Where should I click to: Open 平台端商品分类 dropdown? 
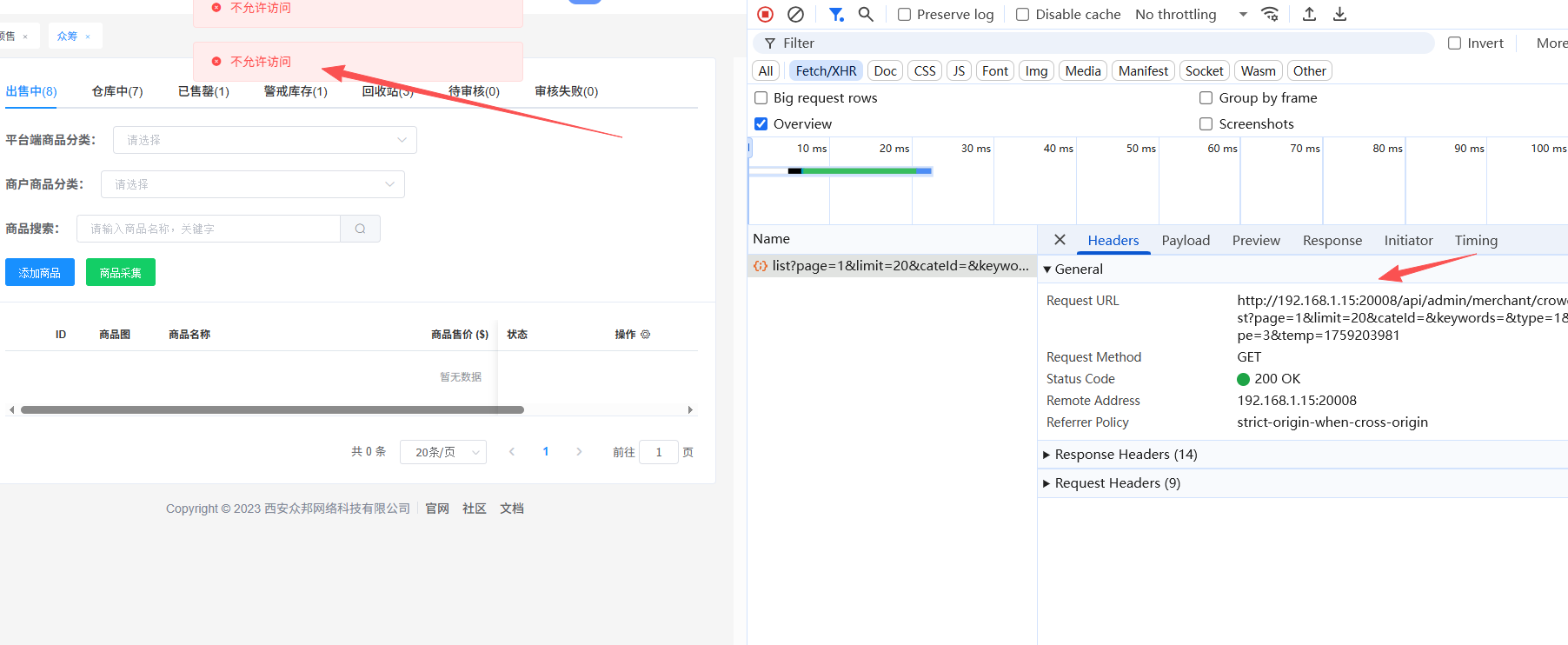(x=264, y=140)
